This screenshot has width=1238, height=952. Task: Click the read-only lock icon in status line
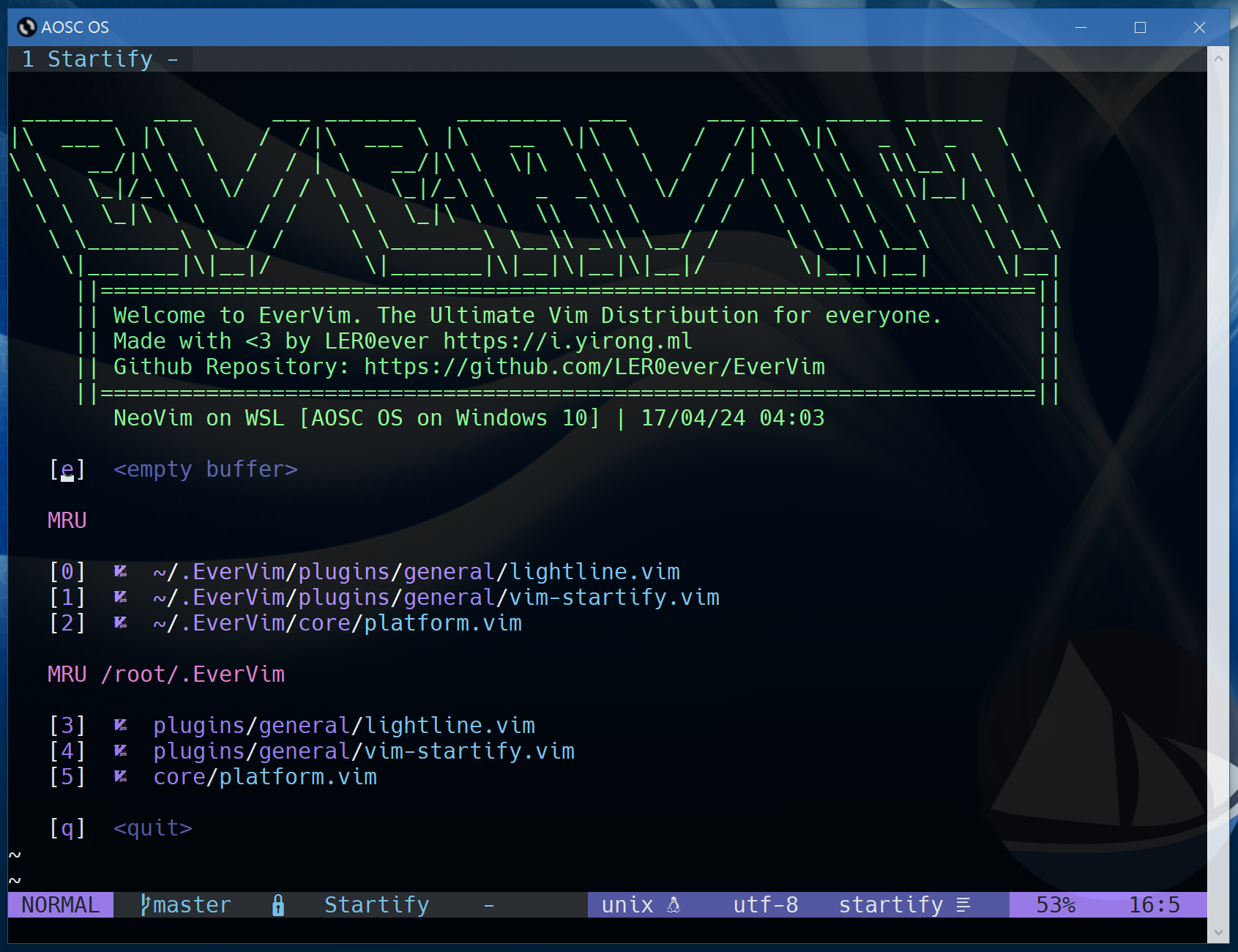pos(278,905)
